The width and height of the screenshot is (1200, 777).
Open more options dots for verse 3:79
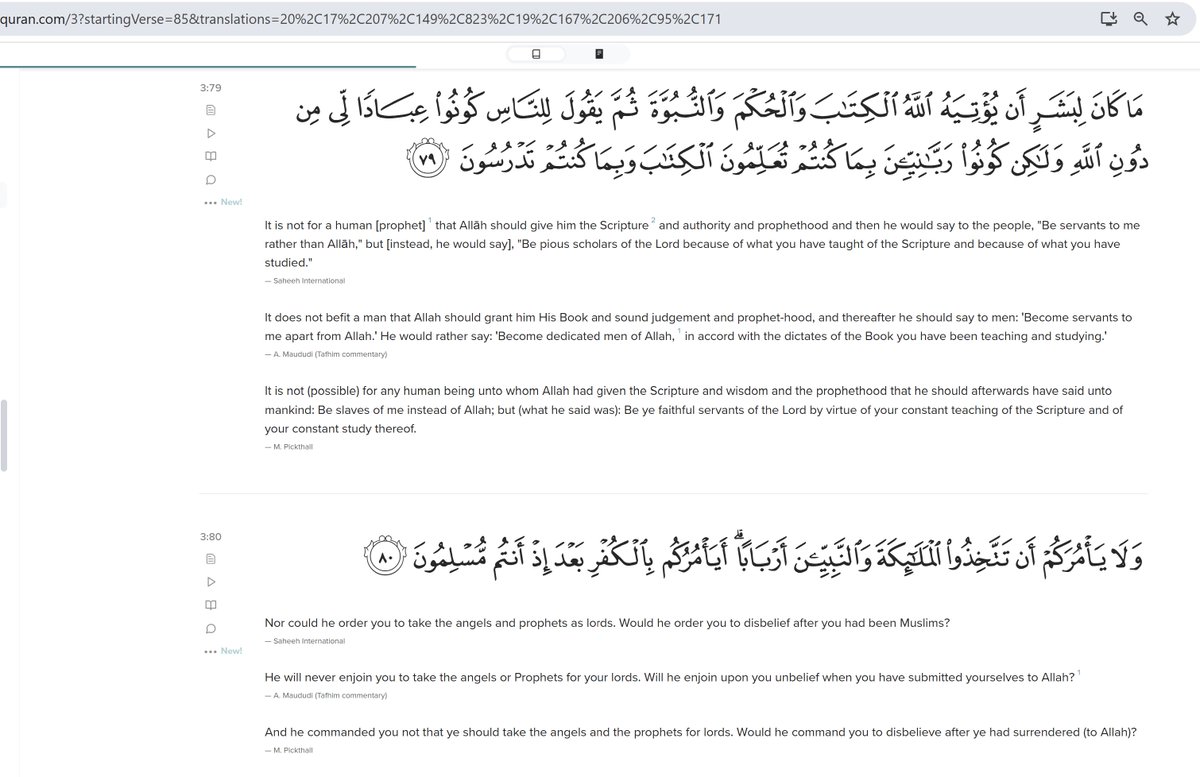pyautogui.click(x=210, y=202)
